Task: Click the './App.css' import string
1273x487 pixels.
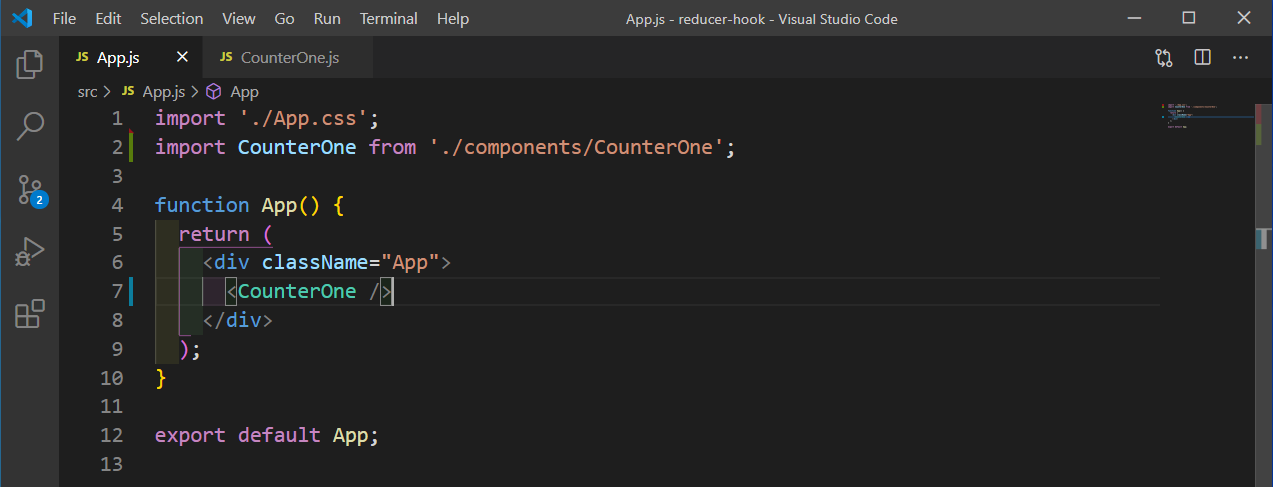Action: tap(304, 119)
